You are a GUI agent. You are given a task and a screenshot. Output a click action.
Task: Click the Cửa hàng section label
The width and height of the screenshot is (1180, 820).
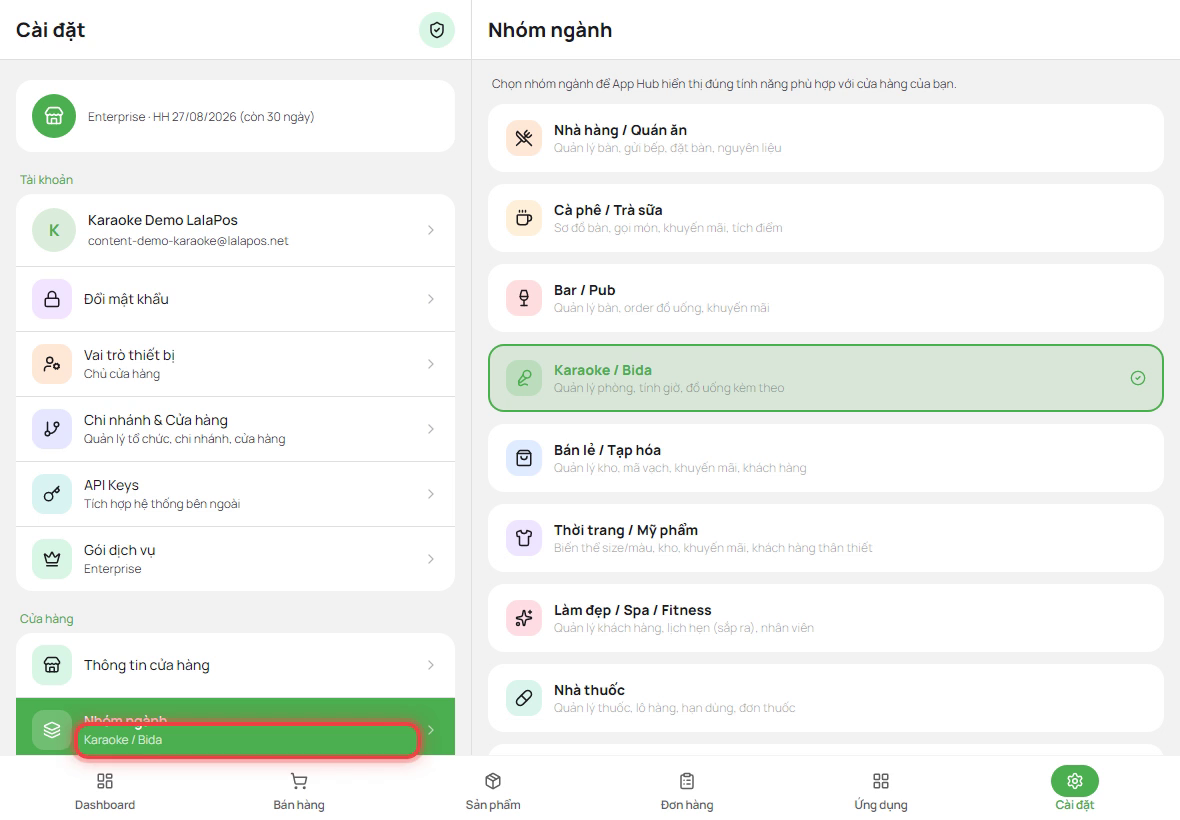point(47,619)
